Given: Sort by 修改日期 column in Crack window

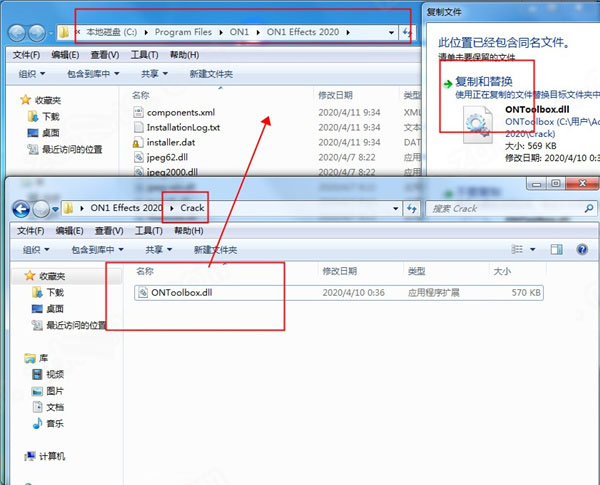Looking at the screenshot, I should 340,271.
